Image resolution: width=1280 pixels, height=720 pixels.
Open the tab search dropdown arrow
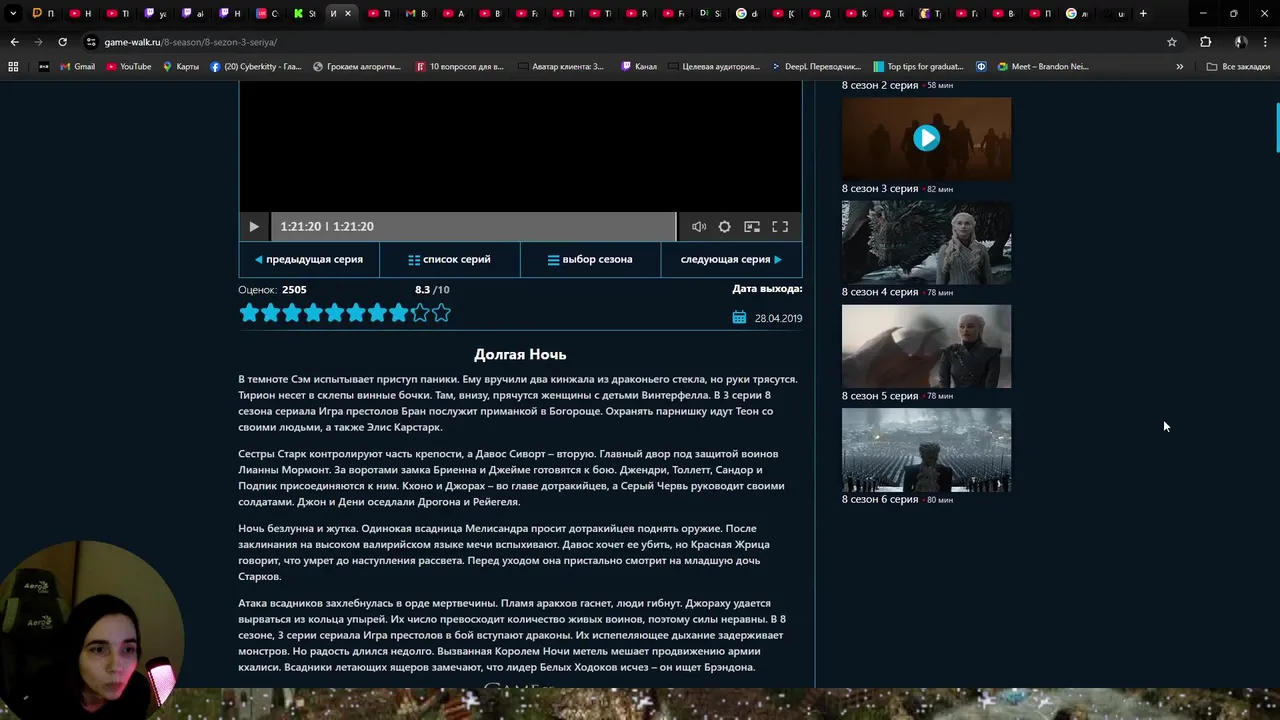coord(13,14)
